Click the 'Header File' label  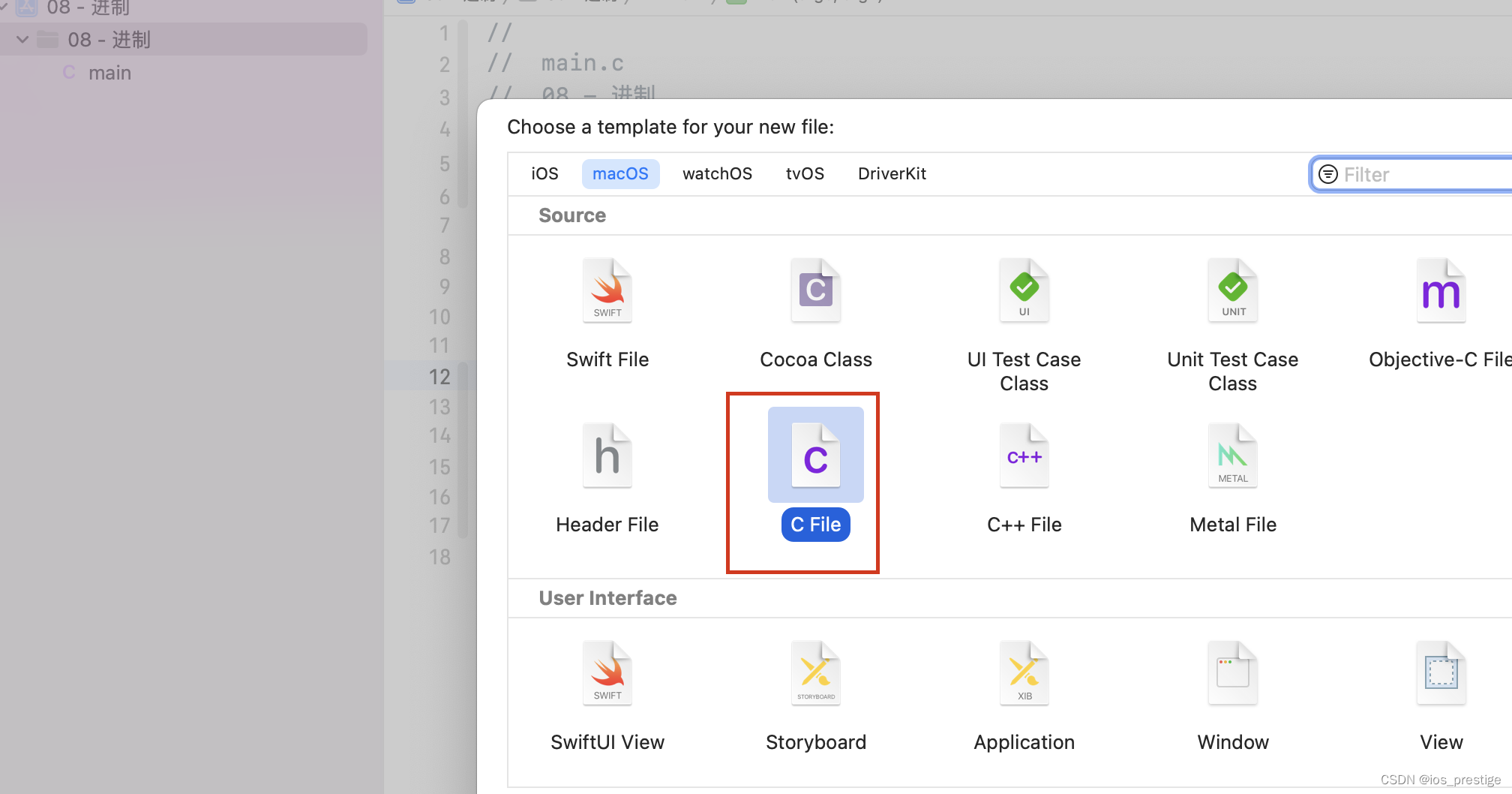(x=607, y=525)
